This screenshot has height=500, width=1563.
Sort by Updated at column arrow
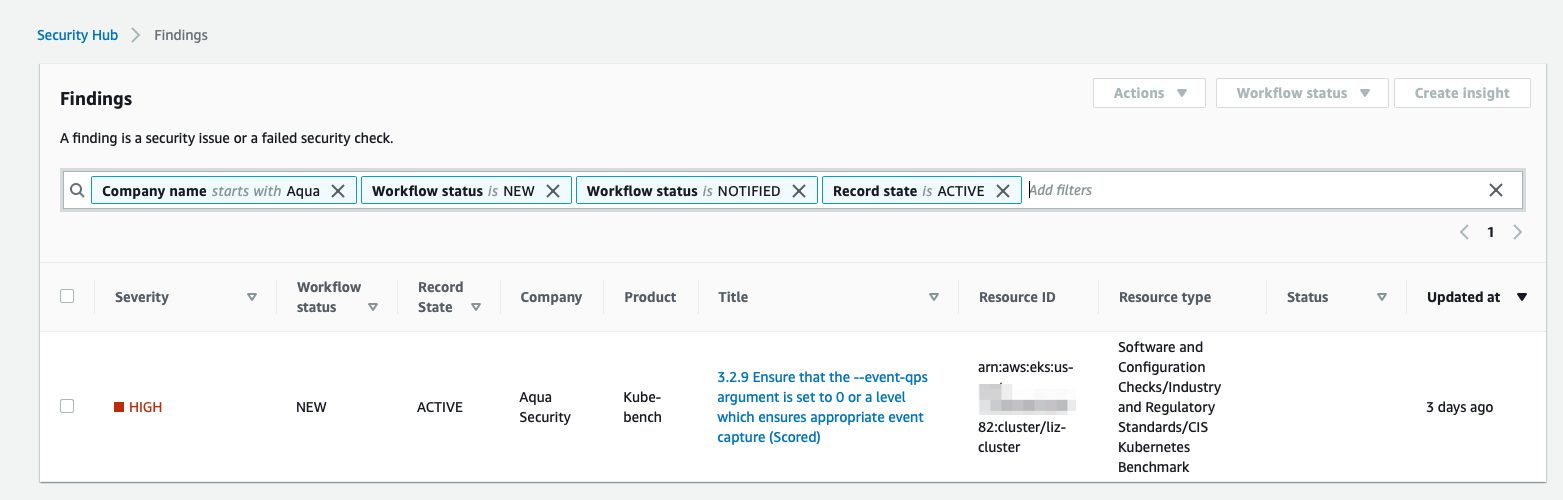pyautogui.click(x=1522, y=297)
